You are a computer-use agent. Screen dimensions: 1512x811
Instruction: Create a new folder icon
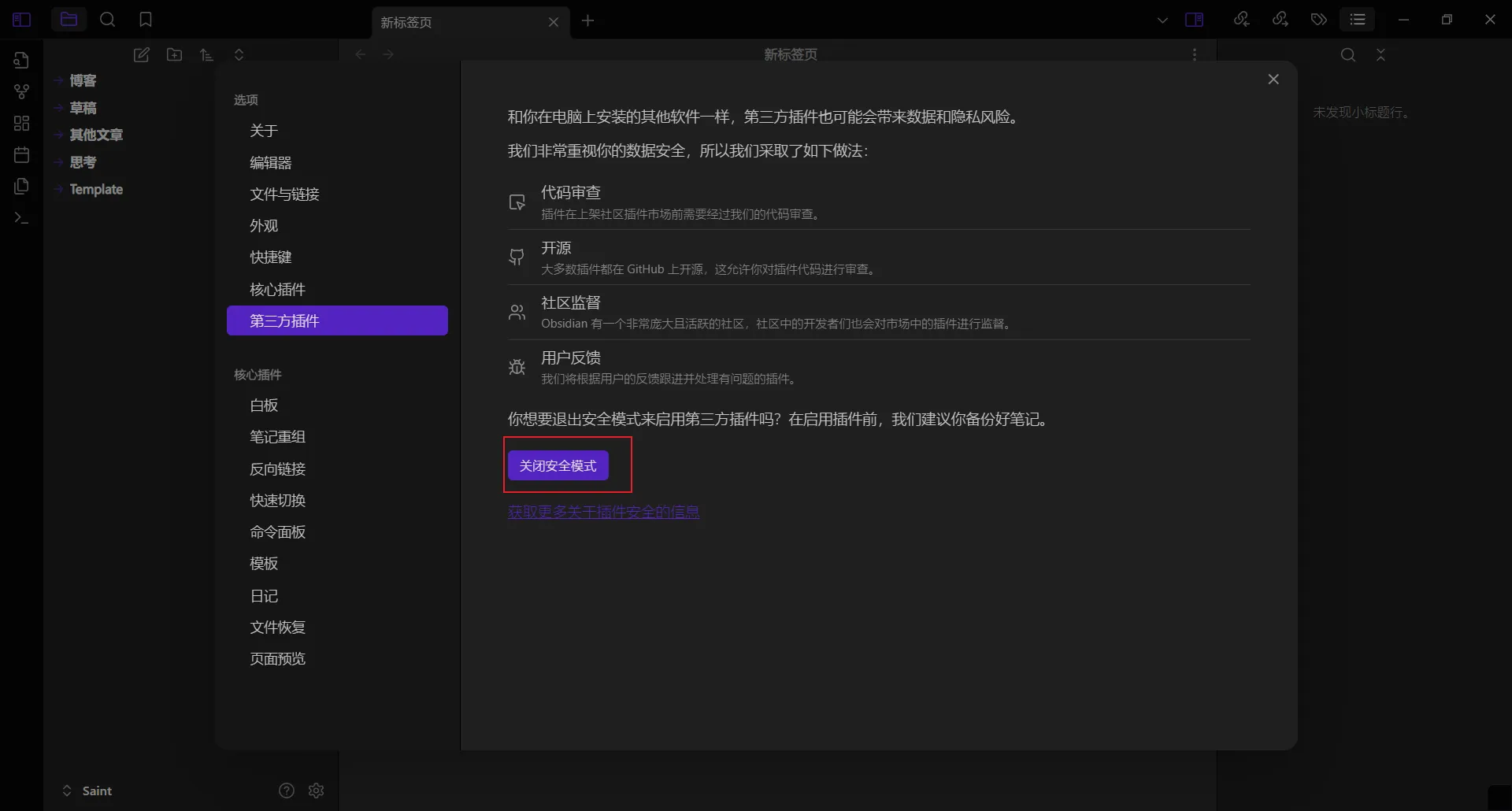coord(174,54)
